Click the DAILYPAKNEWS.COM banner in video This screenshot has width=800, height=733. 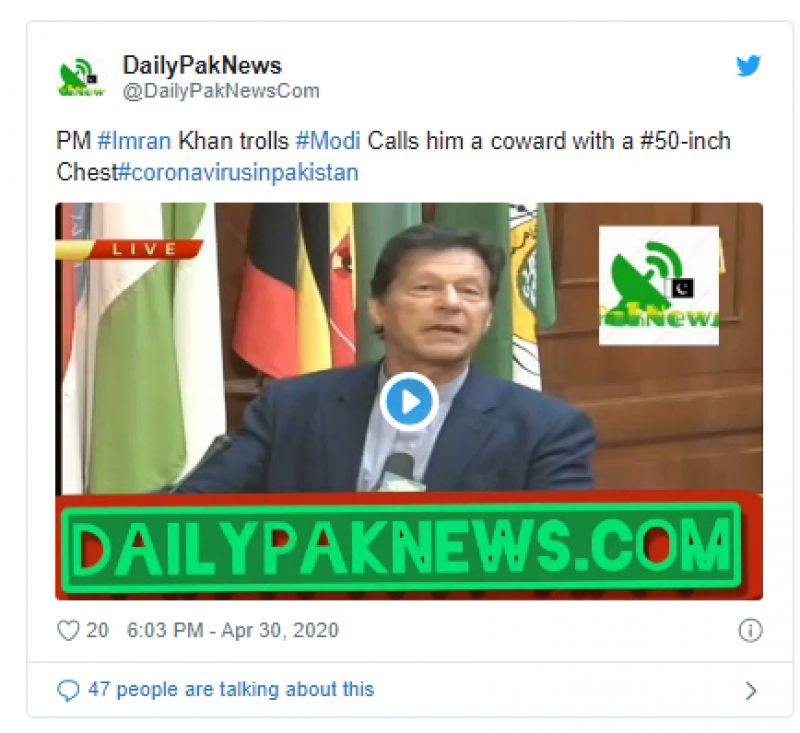(402, 547)
